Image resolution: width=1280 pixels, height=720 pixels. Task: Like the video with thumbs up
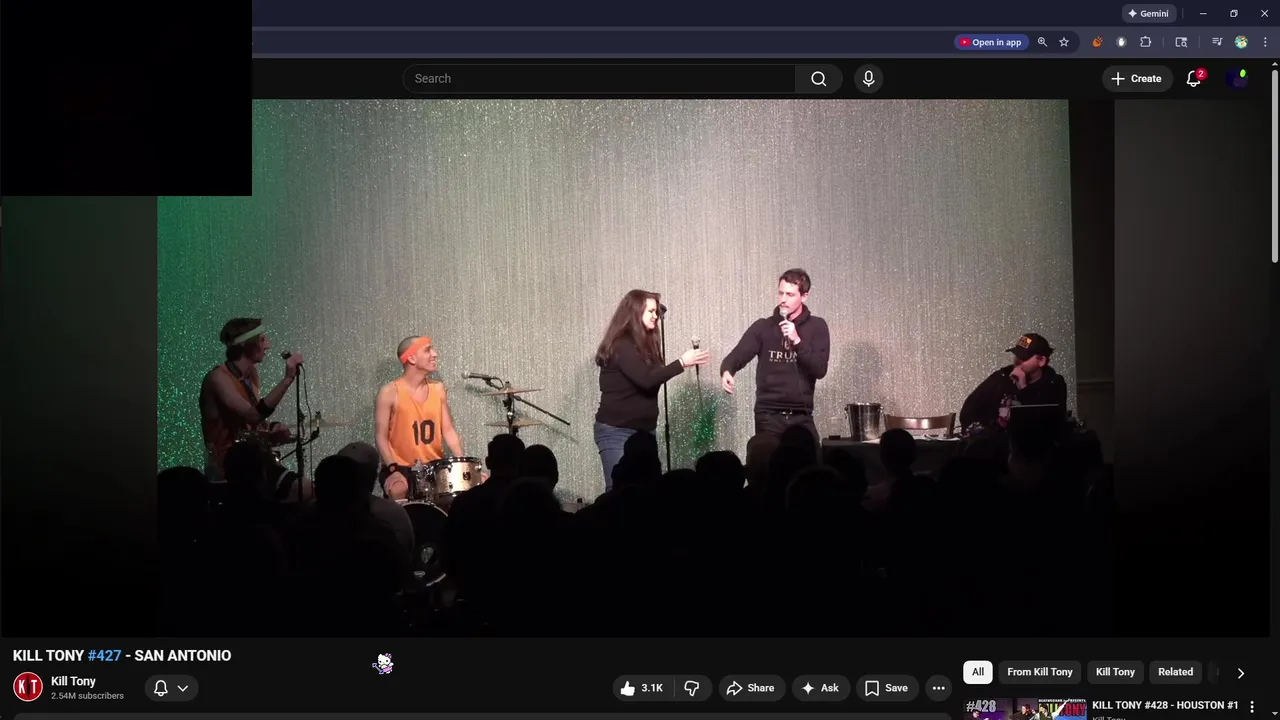641,688
